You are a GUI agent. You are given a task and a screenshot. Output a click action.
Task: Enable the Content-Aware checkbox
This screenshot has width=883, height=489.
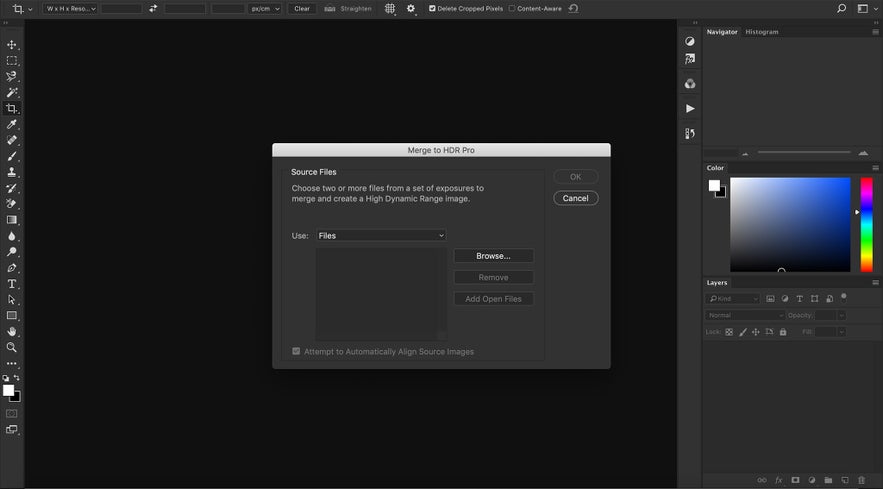coord(512,8)
